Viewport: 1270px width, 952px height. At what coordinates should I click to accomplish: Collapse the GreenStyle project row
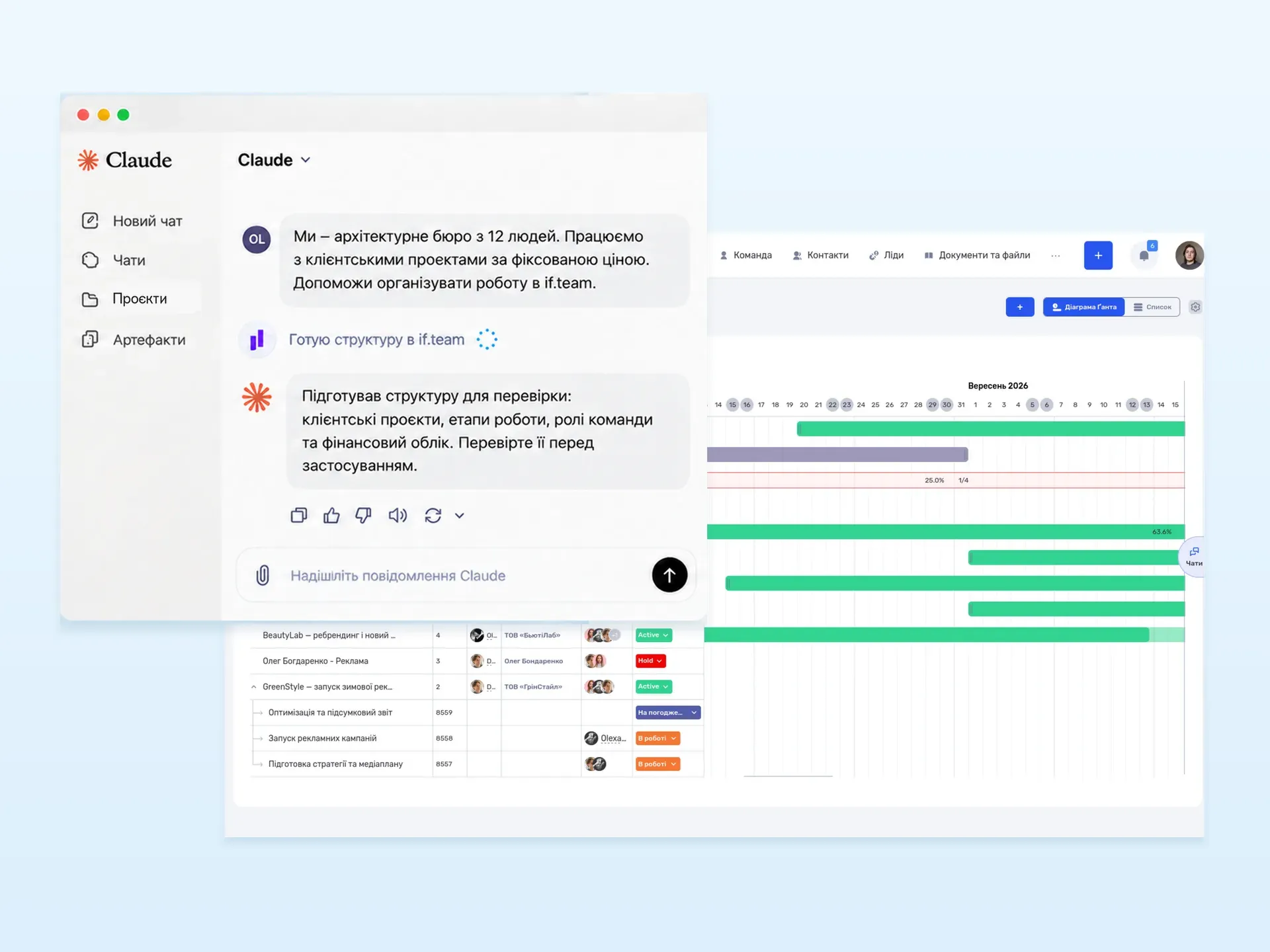click(254, 687)
